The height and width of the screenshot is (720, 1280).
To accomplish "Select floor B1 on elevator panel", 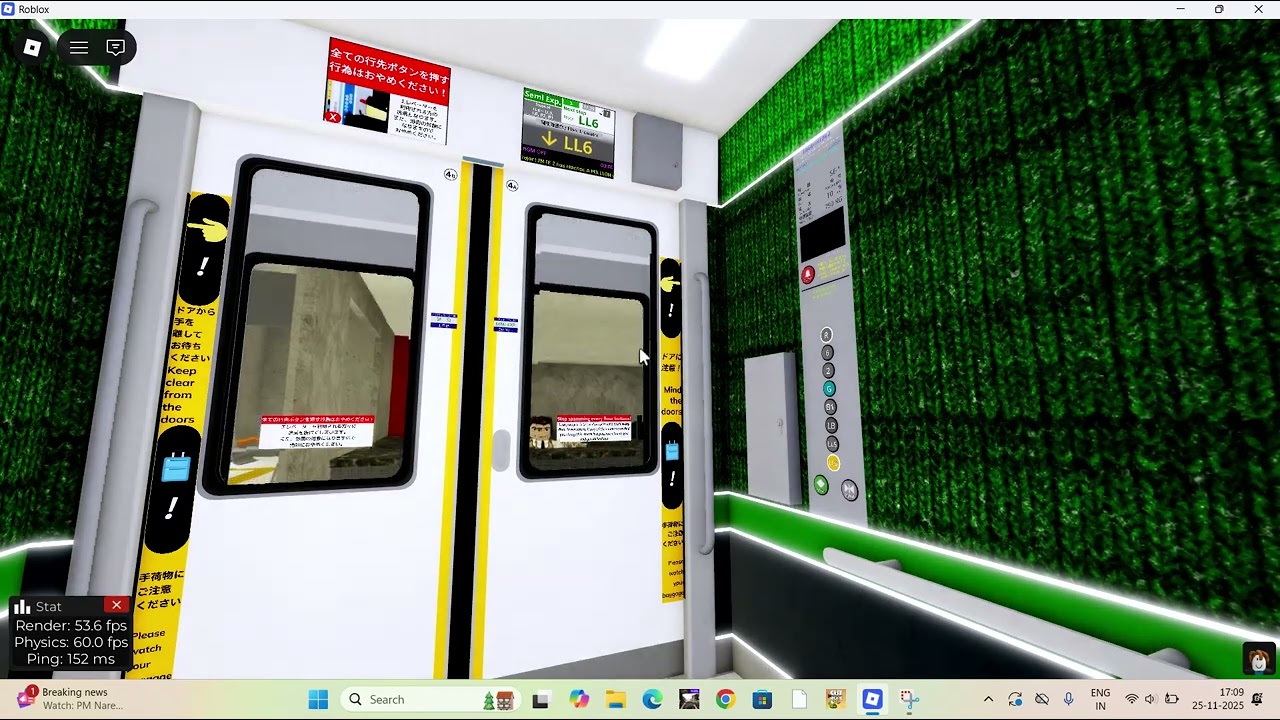I will (830, 407).
